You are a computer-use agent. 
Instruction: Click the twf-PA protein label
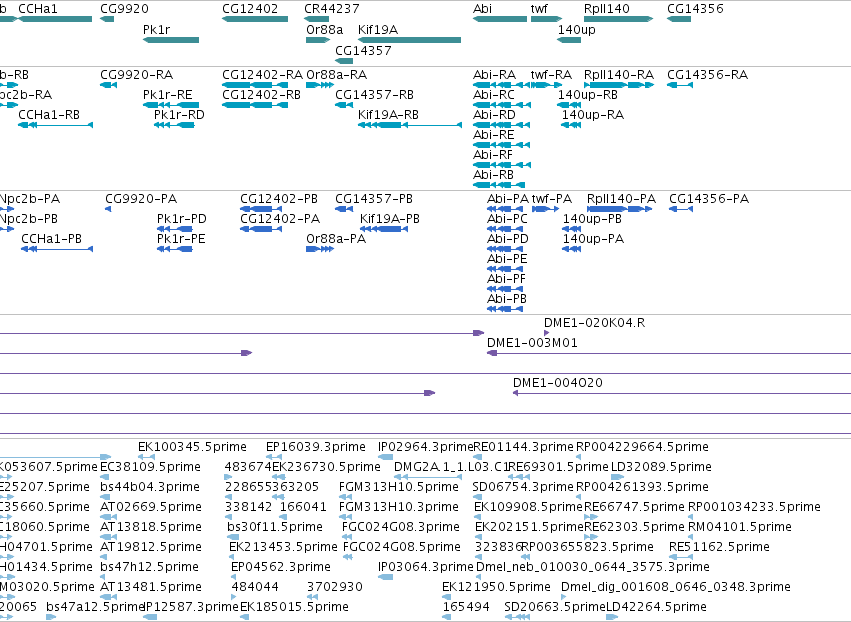[552, 199]
